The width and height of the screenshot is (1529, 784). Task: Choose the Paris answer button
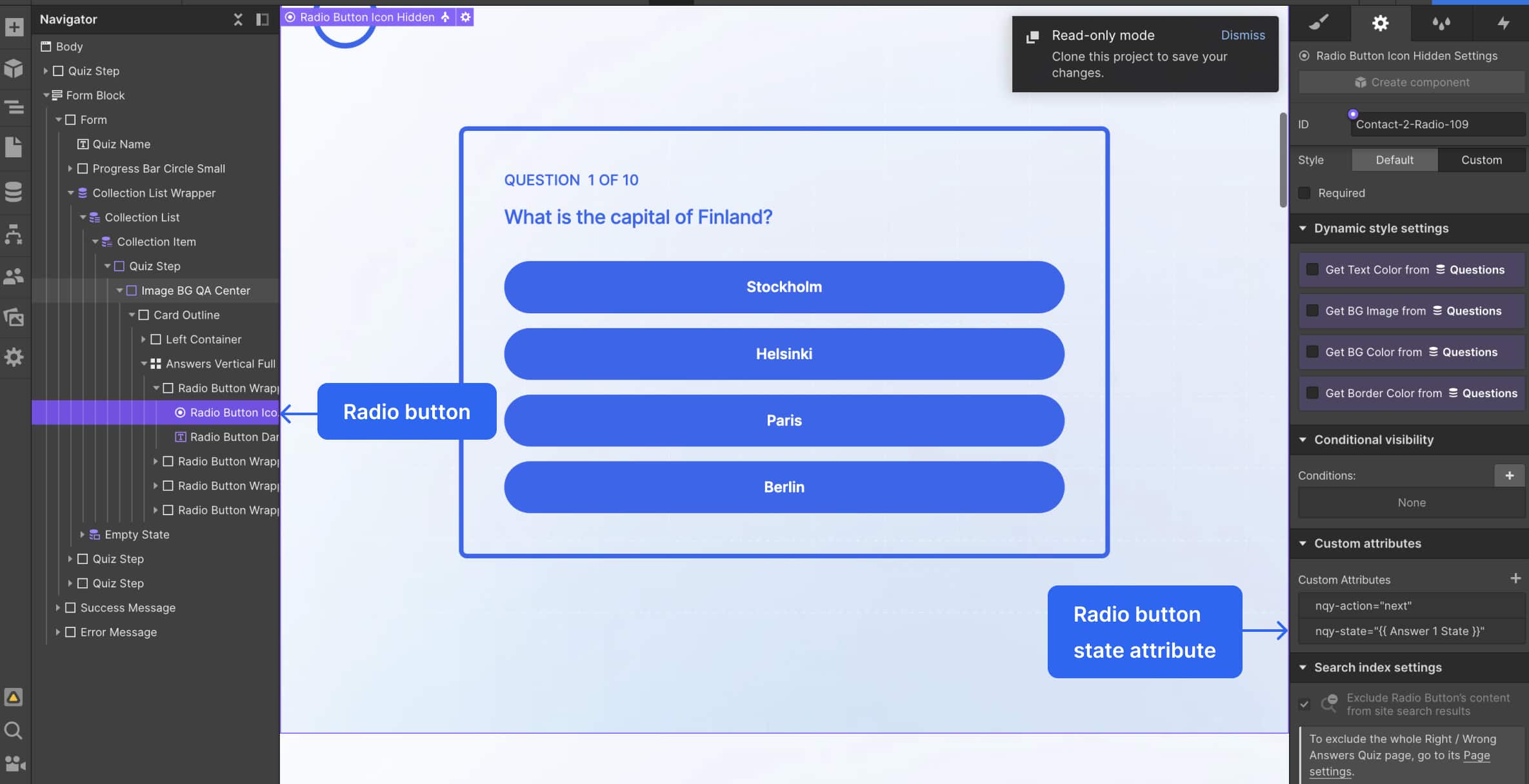pos(784,420)
